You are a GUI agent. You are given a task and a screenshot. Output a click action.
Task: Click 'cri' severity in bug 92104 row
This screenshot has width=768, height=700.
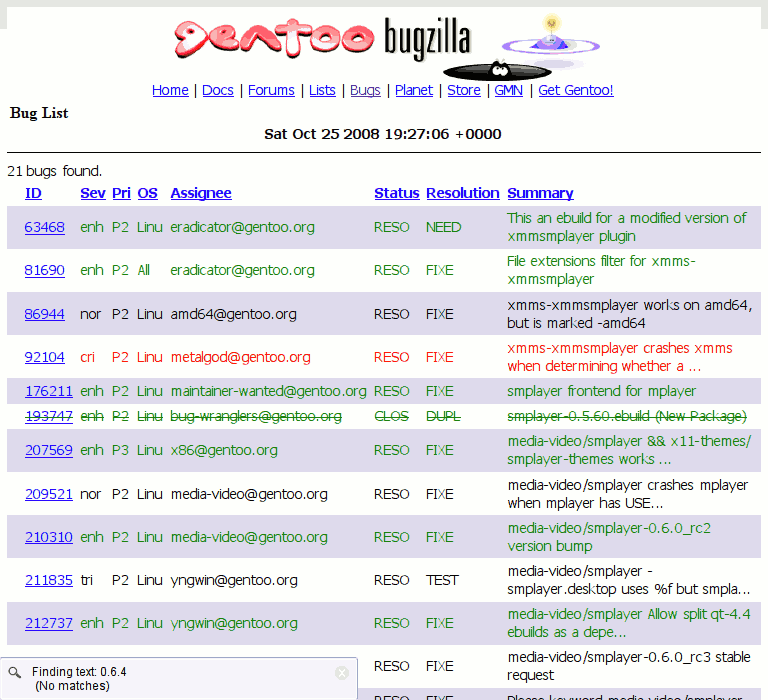tap(87, 357)
